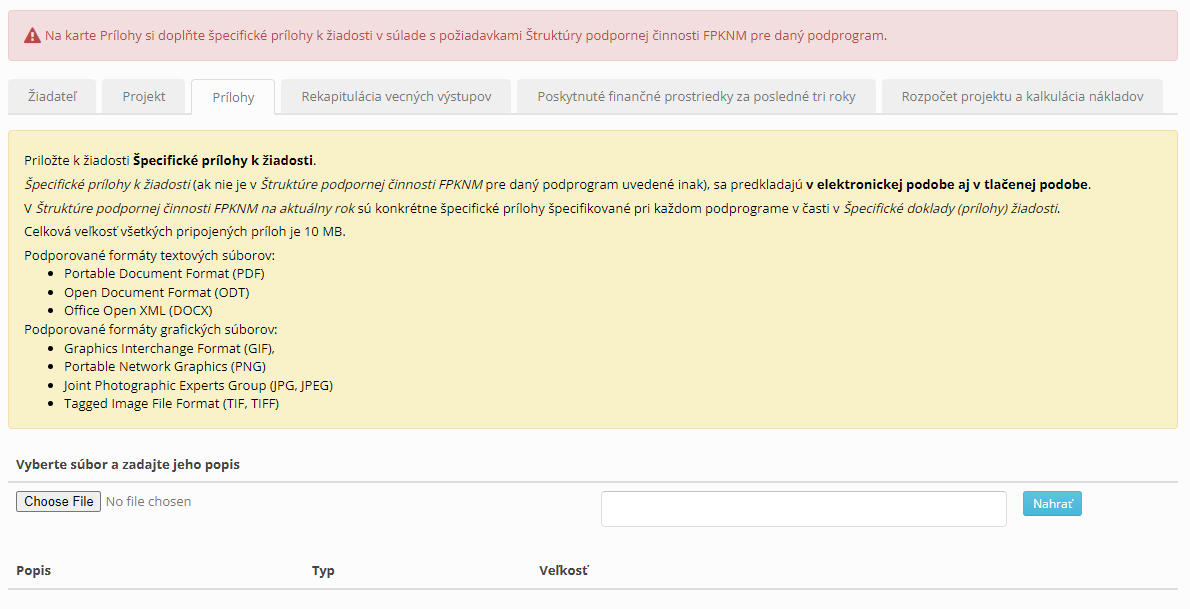1190x609 pixels.
Task: Click the Nahrať upload button
Action: tap(1052, 504)
